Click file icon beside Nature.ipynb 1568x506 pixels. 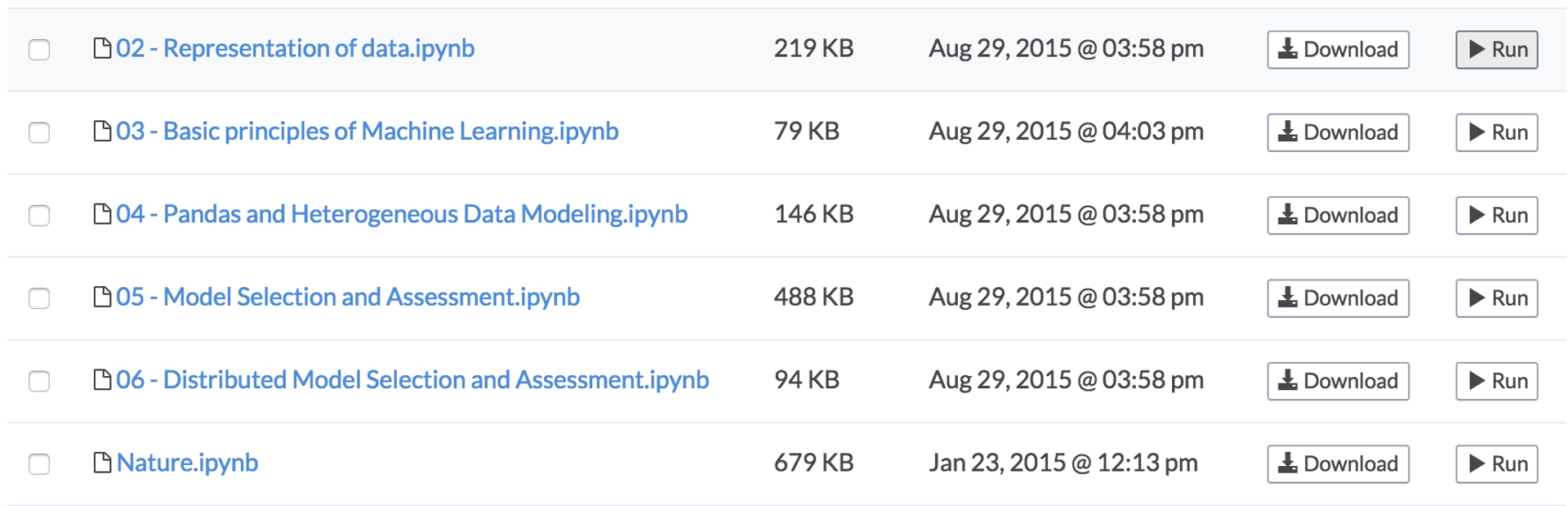click(102, 463)
